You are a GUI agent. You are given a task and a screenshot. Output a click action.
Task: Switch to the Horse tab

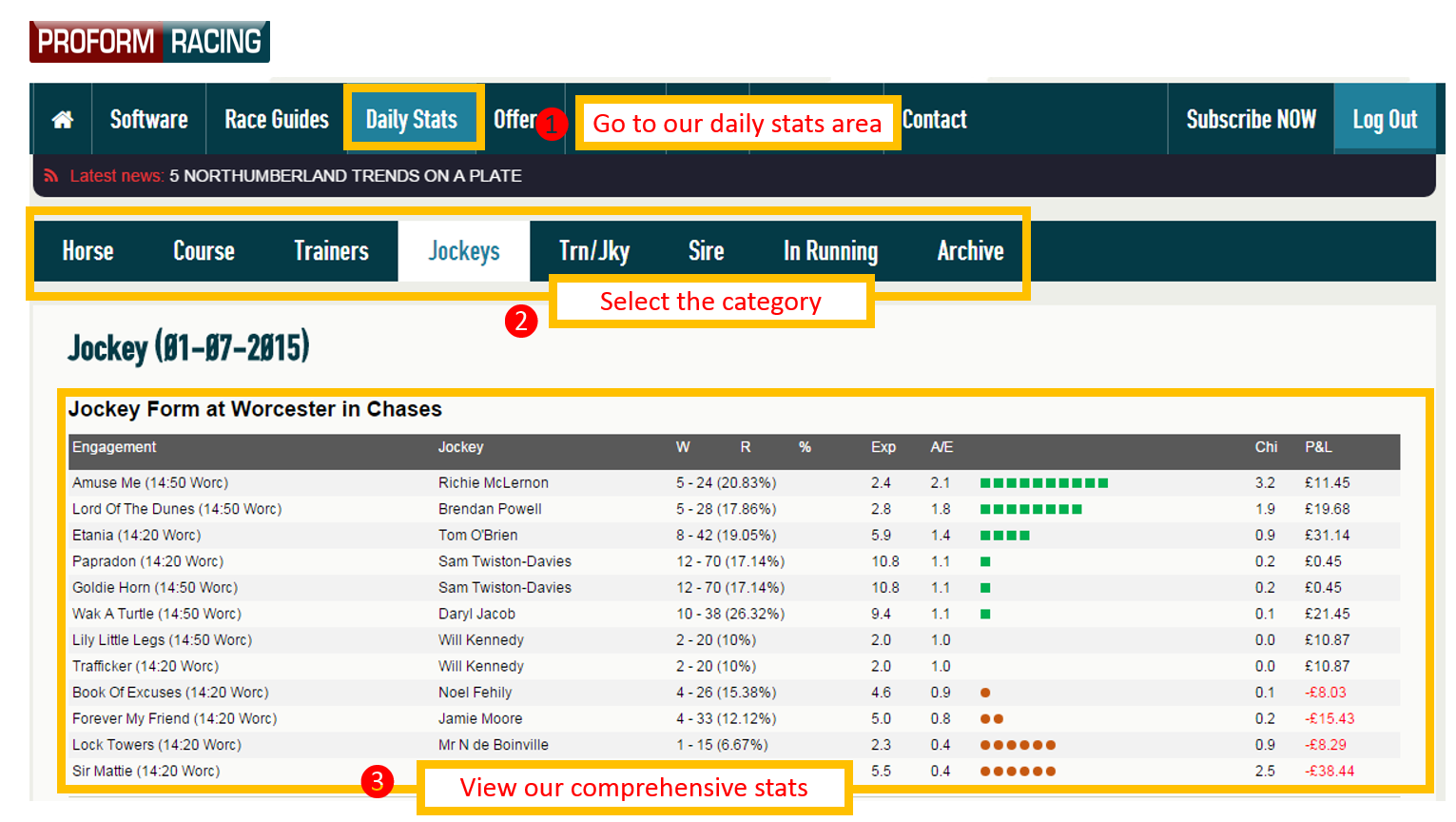pyautogui.click(x=87, y=251)
